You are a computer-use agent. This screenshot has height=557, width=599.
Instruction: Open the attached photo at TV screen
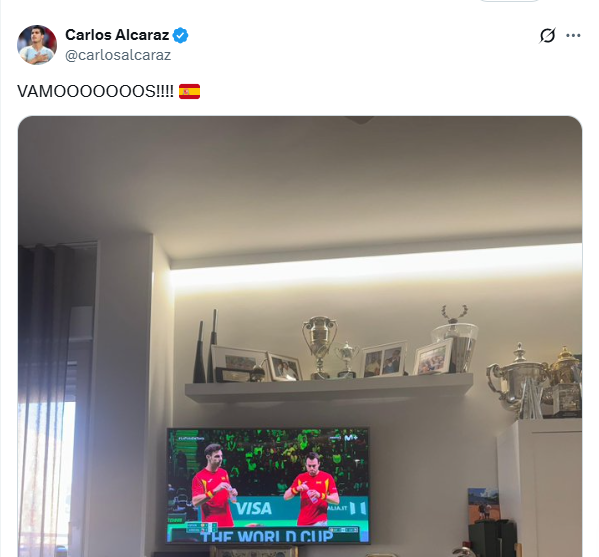click(x=268, y=485)
